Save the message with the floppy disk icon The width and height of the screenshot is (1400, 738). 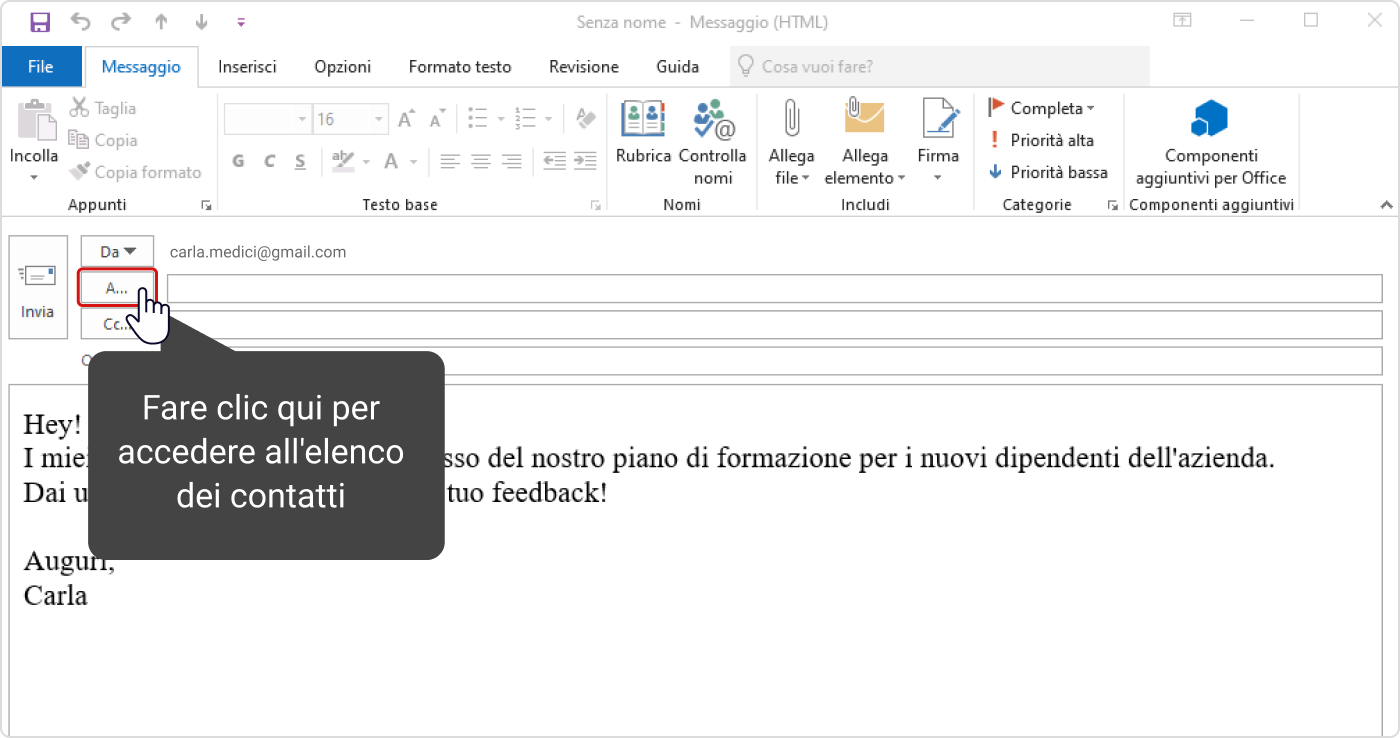(40, 21)
